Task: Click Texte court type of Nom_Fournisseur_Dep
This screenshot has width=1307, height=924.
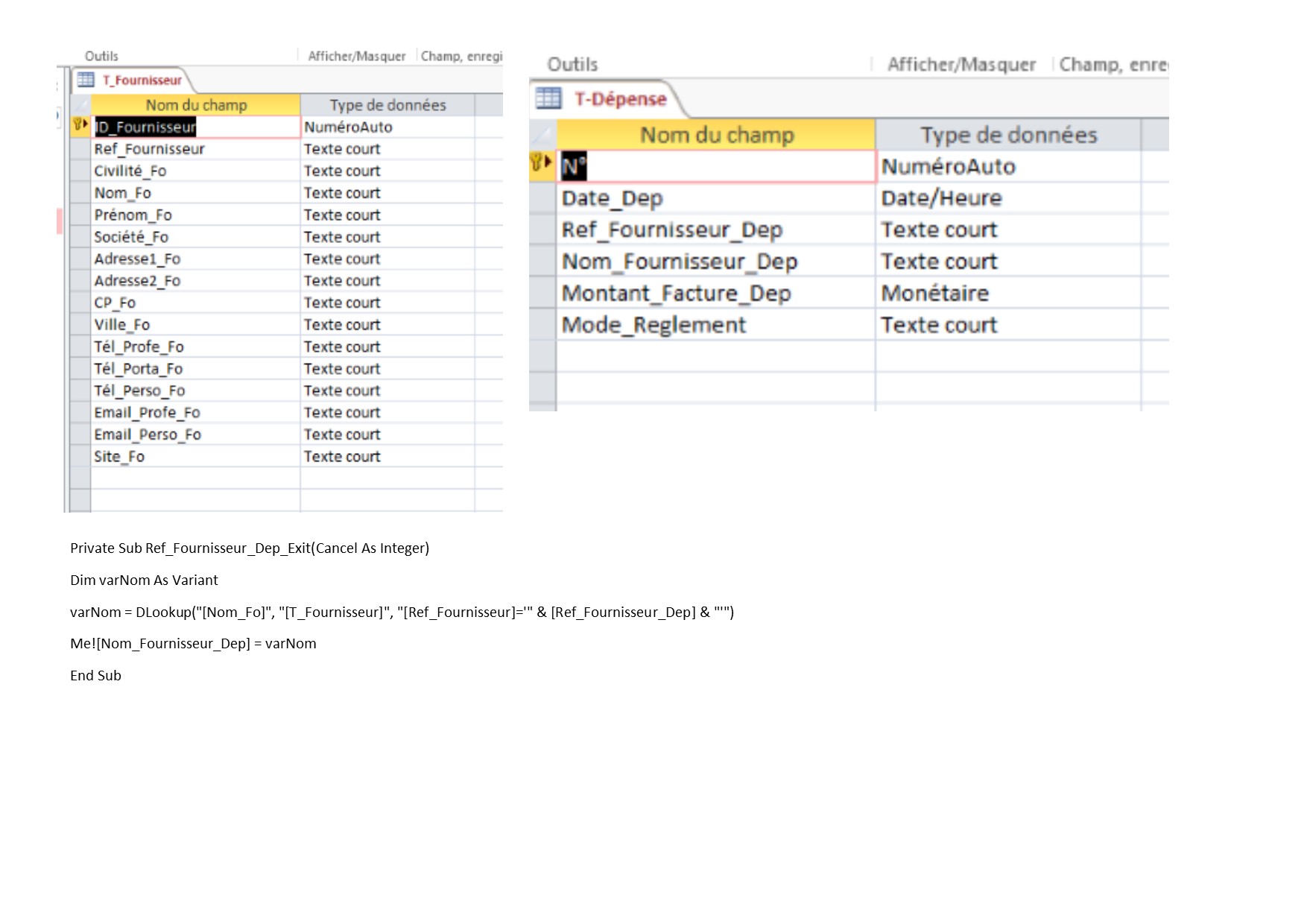Action: point(1008,262)
